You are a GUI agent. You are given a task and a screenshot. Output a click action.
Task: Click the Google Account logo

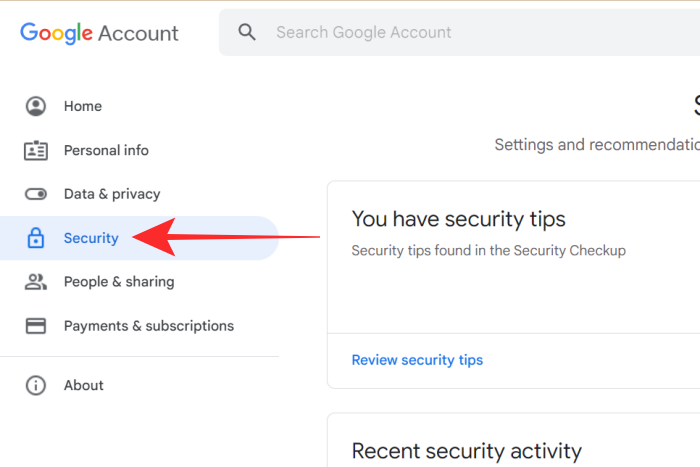tap(99, 32)
